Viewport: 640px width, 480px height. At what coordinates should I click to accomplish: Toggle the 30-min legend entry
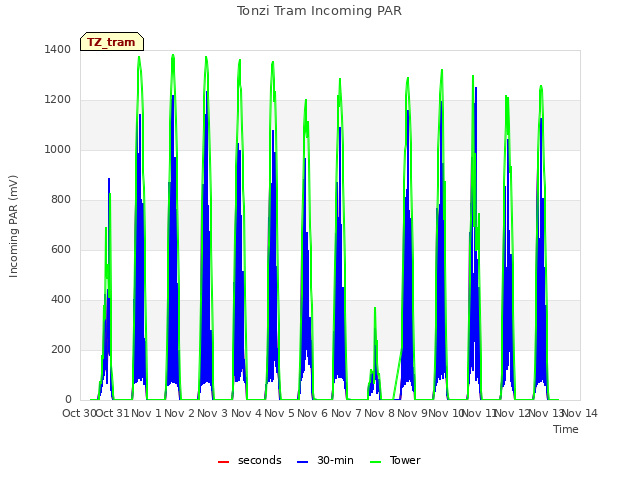(325, 460)
